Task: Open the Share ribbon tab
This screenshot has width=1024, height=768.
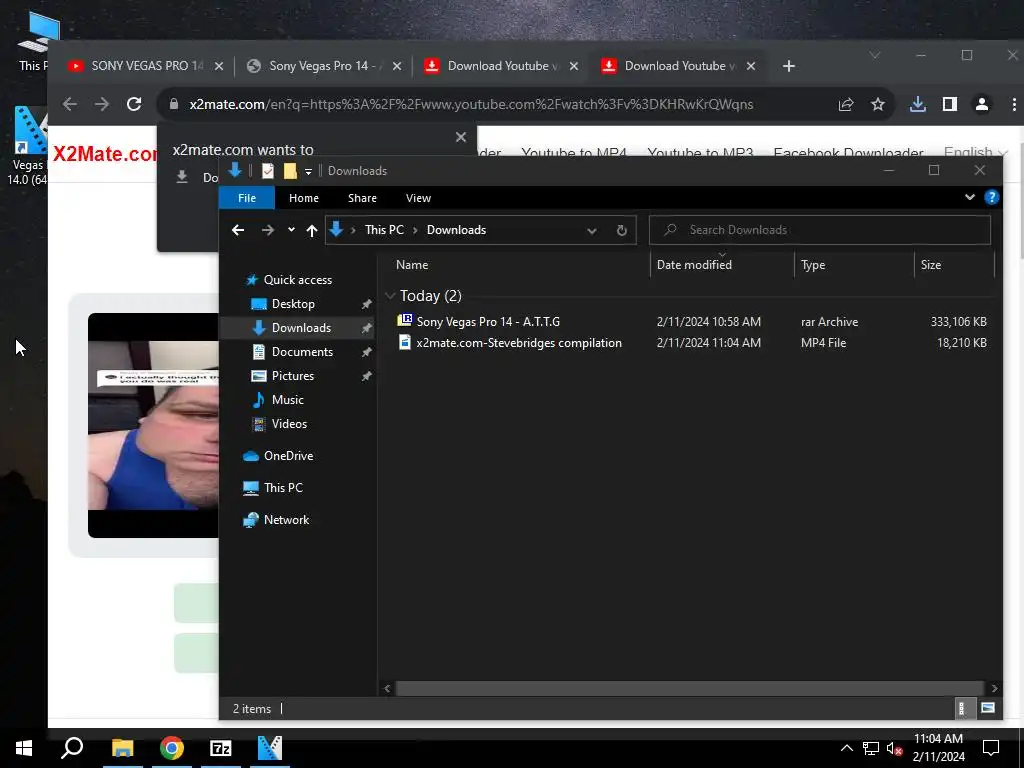Action: tap(362, 198)
